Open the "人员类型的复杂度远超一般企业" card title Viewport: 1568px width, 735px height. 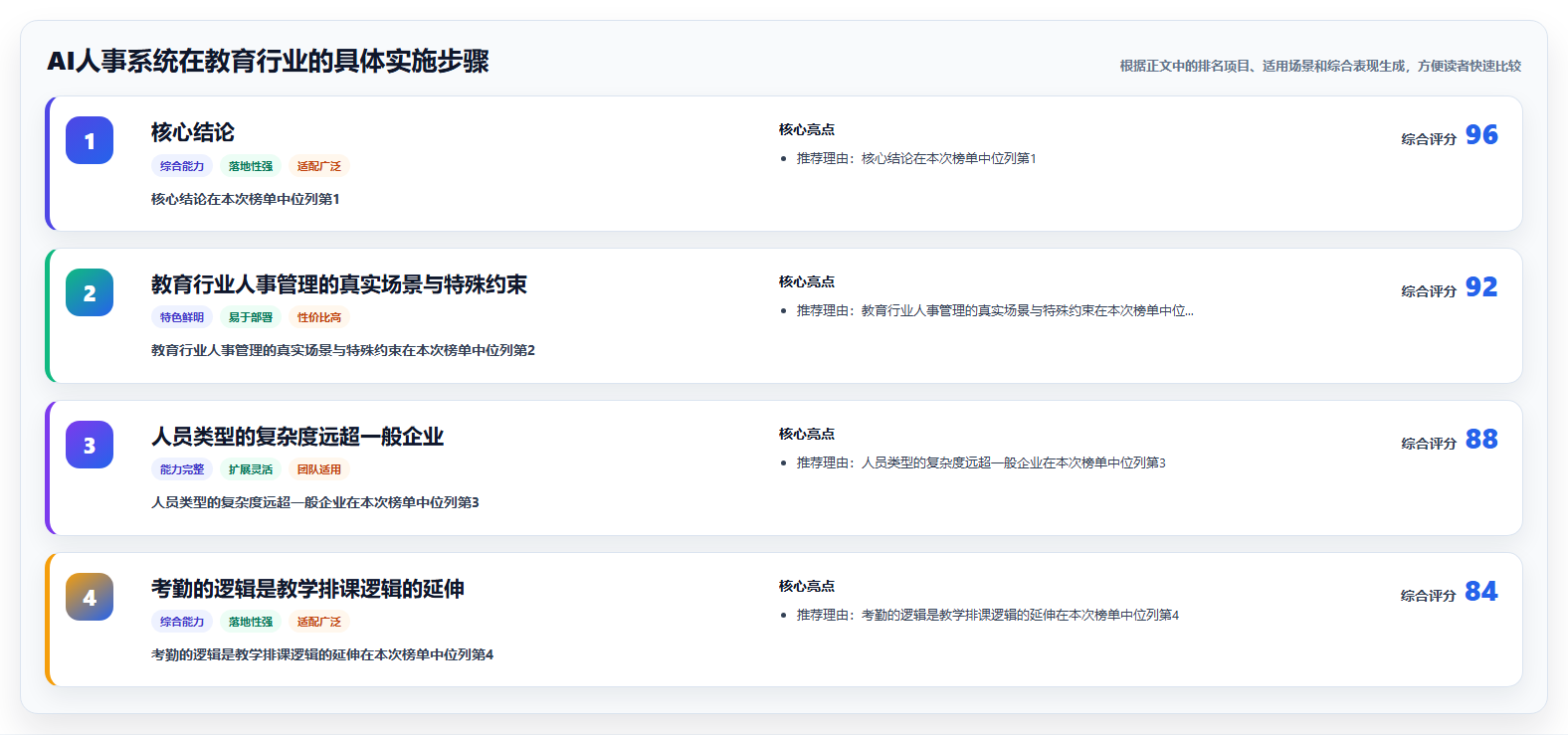(297, 437)
